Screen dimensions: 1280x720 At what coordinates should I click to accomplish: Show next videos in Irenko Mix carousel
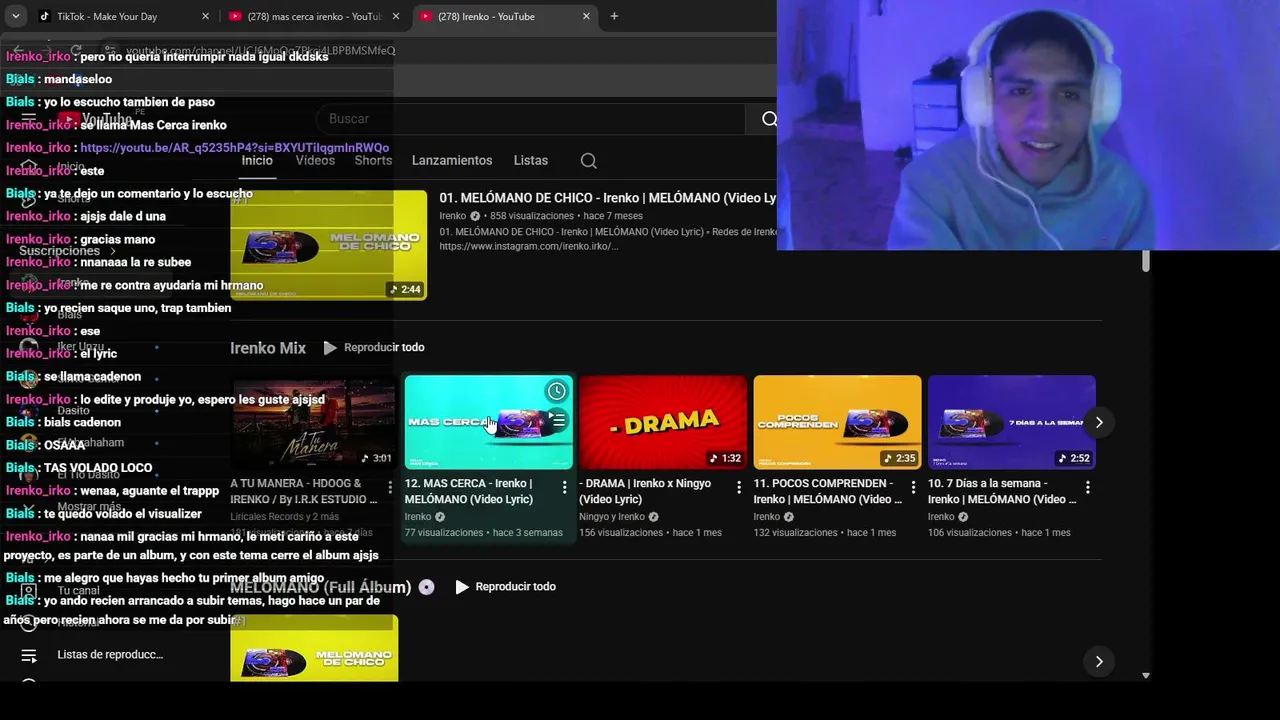(1099, 422)
